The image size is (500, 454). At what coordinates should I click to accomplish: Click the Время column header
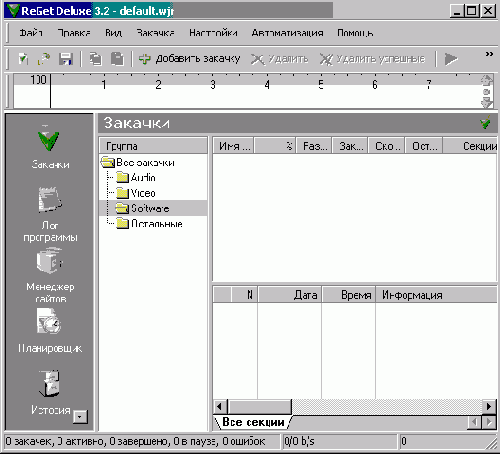(x=349, y=295)
